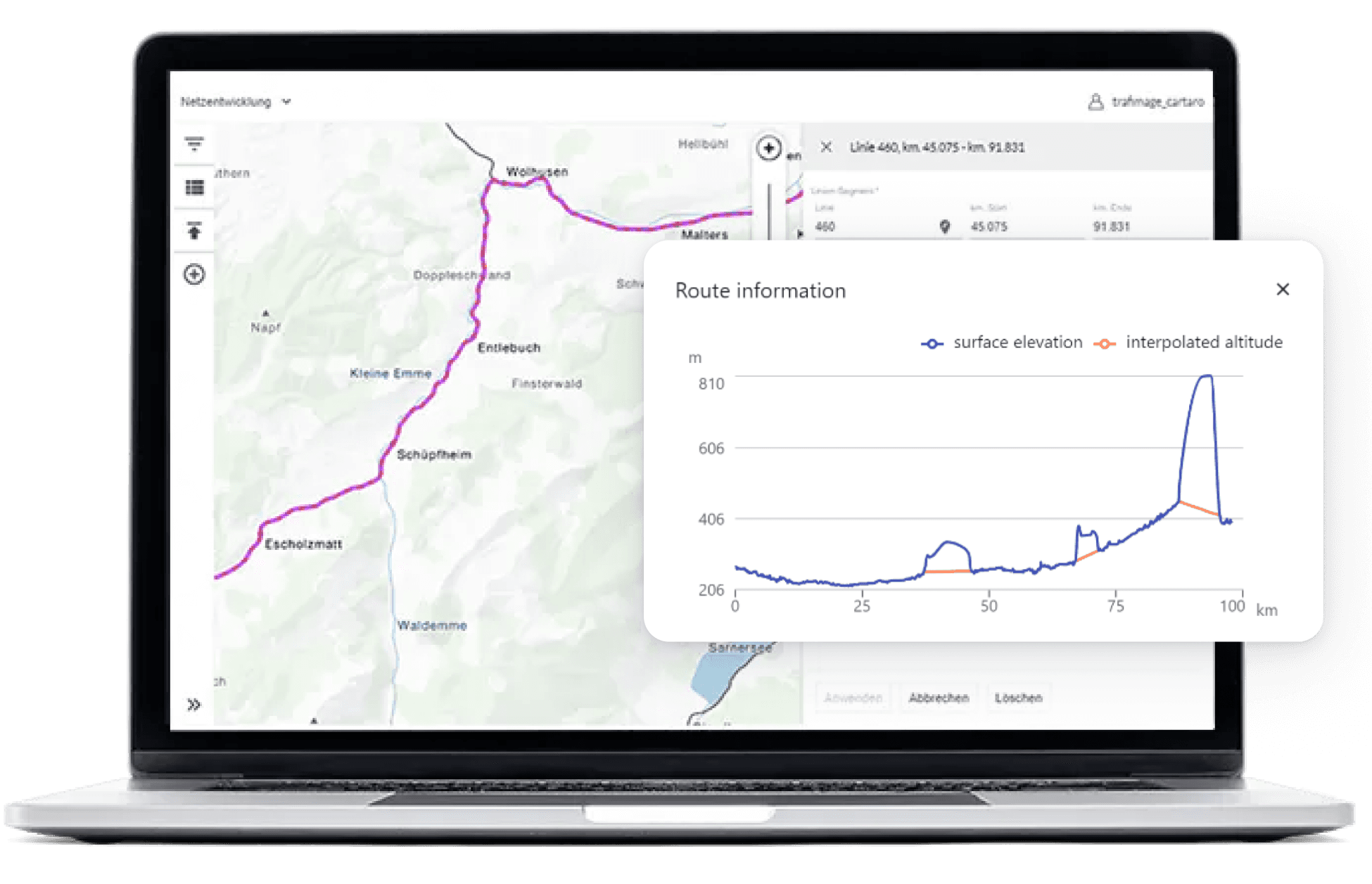Click the upload arrow icon in sidebar
Image resolution: width=1372 pixels, height=884 pixels.
pos(194,231)
